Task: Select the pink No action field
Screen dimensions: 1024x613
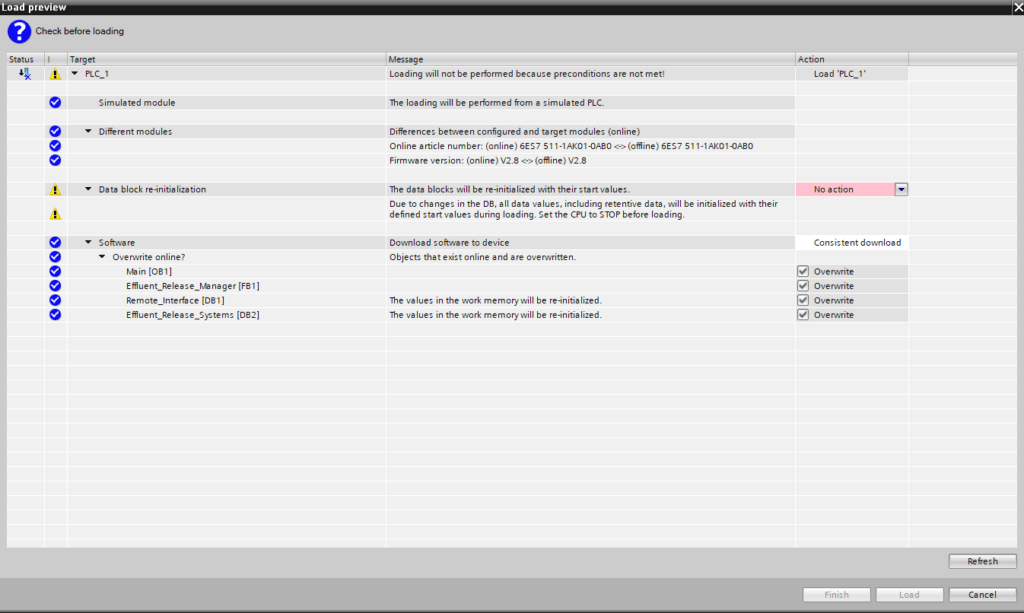Action: coord(844,189)
